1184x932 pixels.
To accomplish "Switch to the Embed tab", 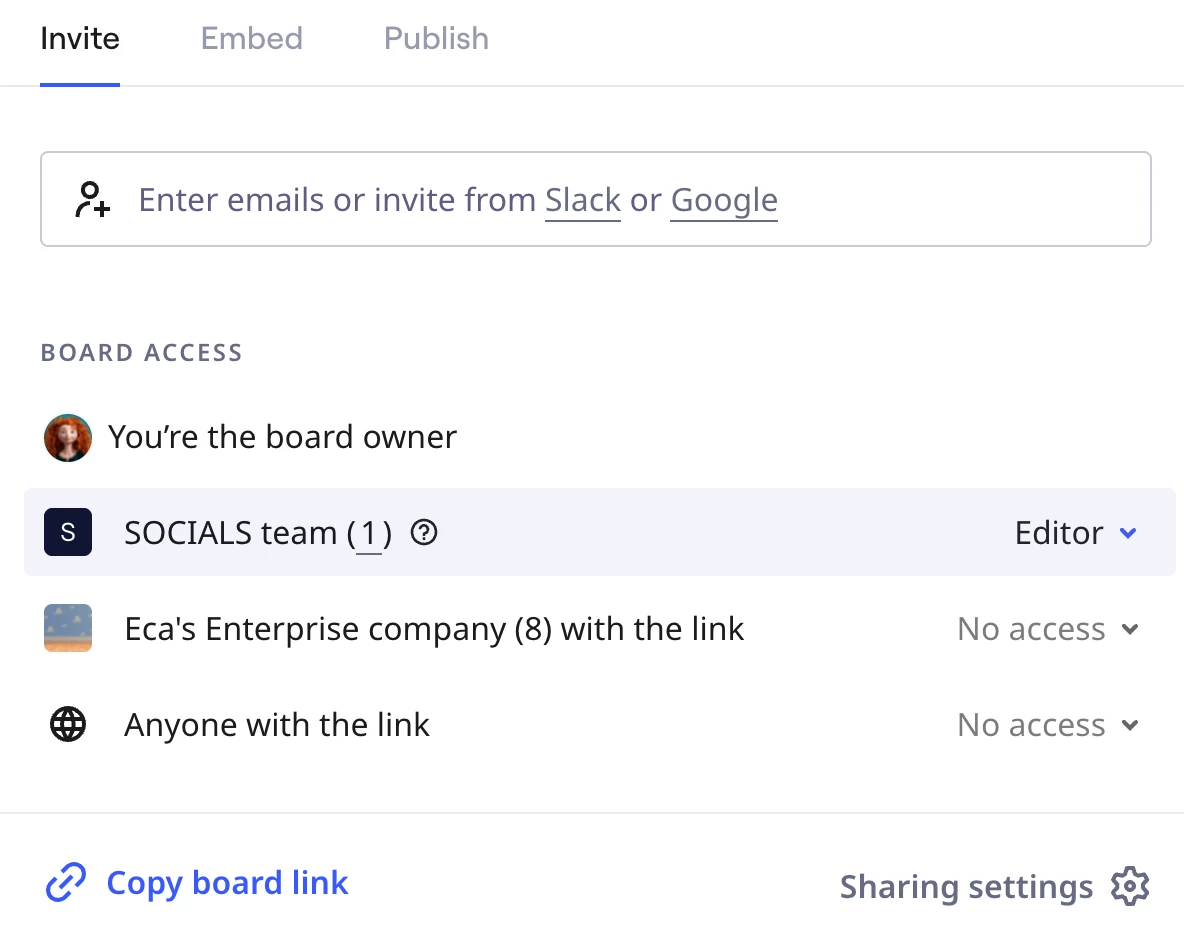I will (251, 39).
